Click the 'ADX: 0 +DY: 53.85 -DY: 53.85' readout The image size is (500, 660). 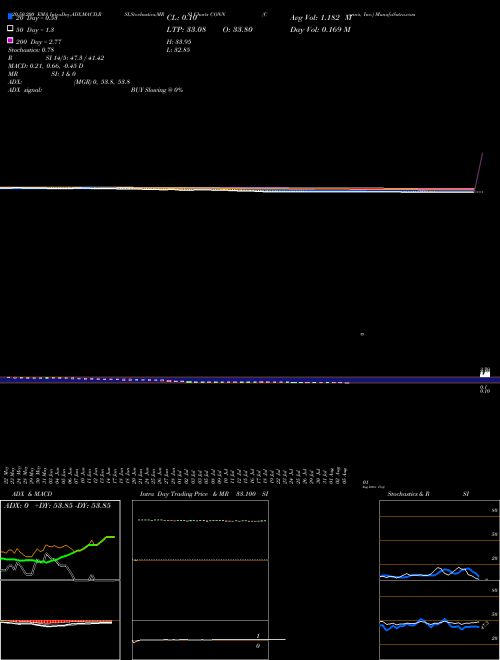[57, 505]
